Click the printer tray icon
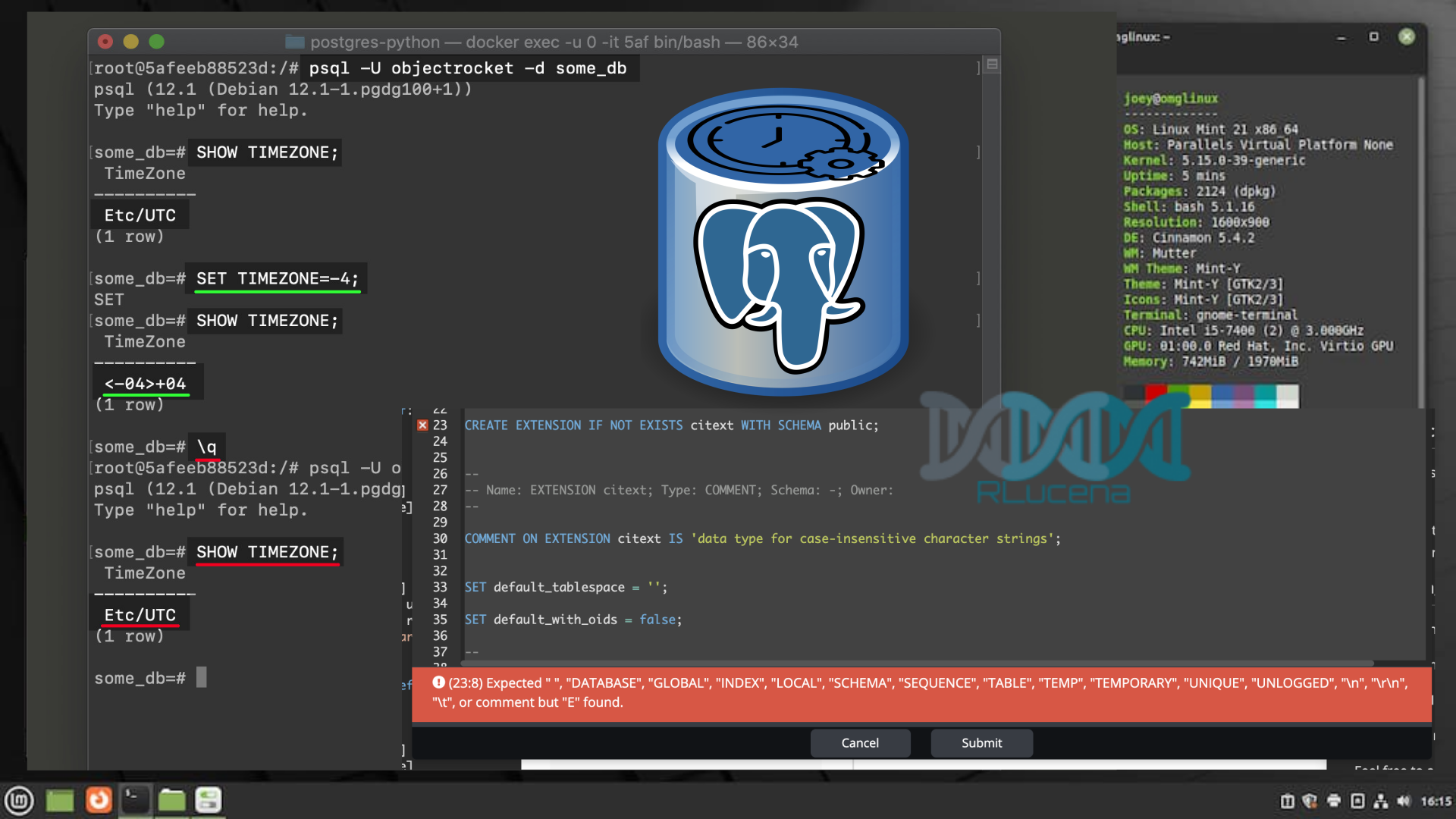The image size is (1456, 819). point(1334,801)
